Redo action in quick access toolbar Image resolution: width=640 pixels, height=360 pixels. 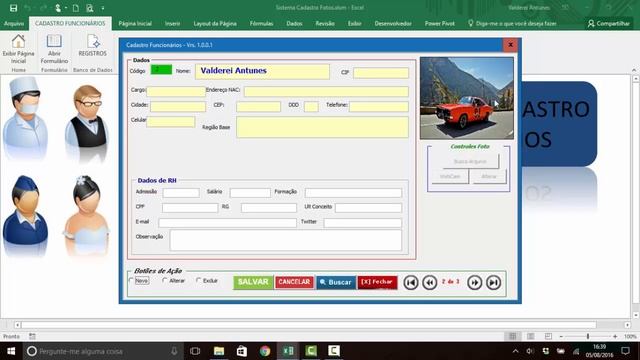pos(43,8)
